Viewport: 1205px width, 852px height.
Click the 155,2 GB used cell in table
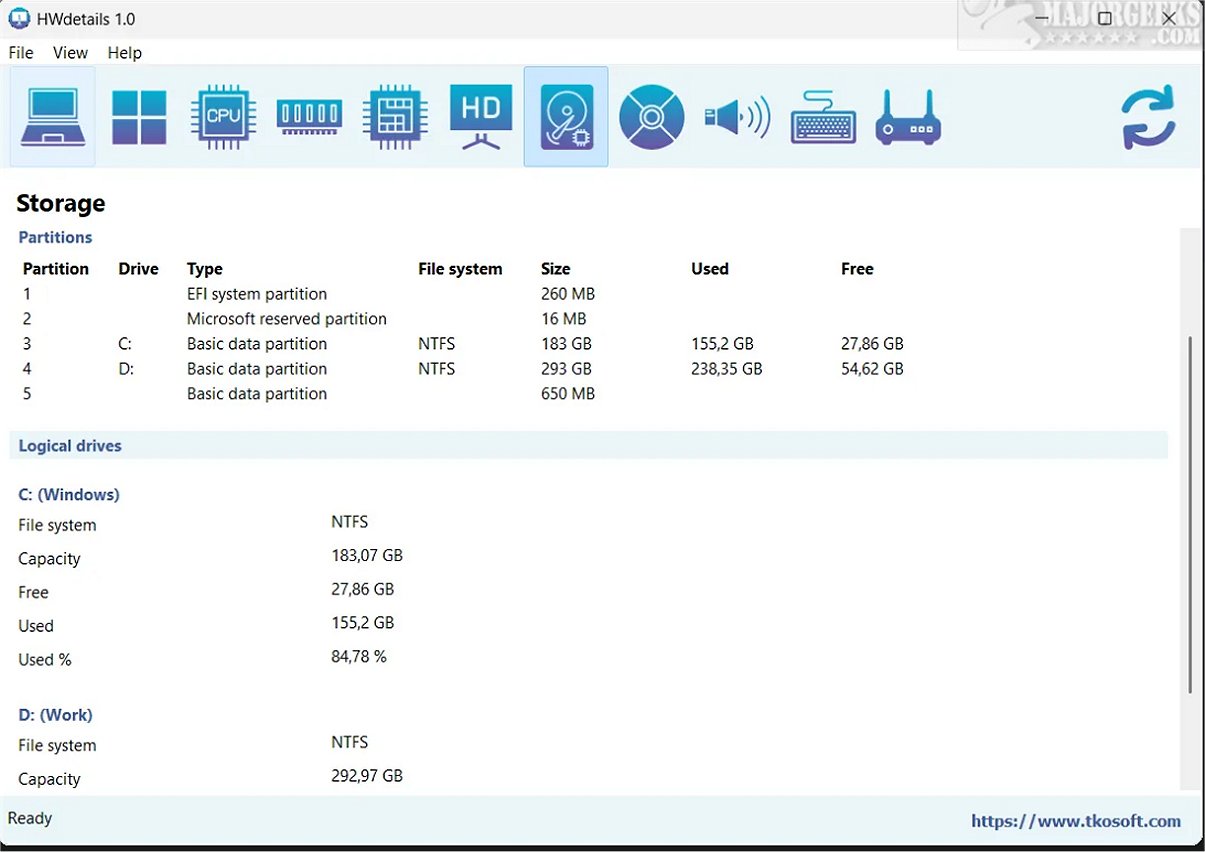722,344
